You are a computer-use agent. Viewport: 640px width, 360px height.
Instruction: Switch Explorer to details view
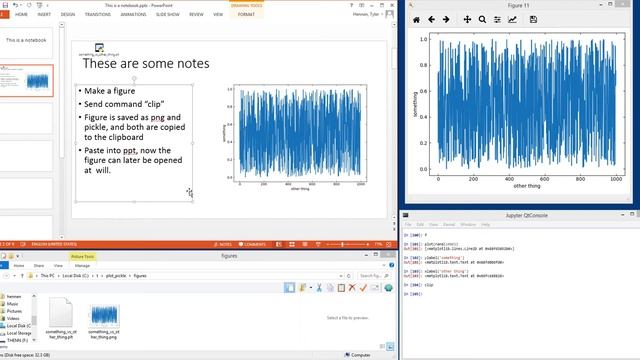tap(382, 347)
